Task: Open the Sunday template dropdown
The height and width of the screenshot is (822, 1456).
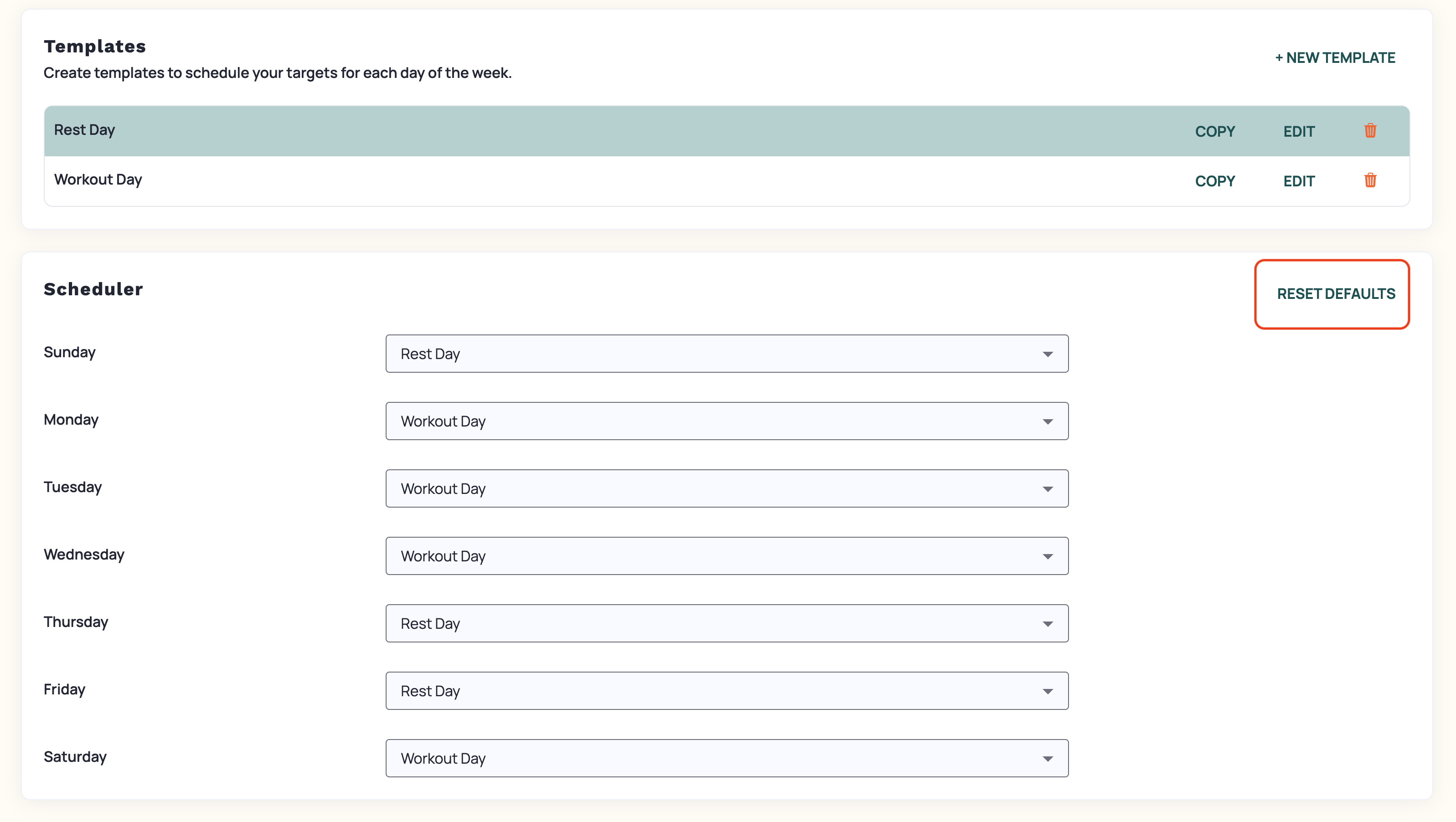Action: point(727,354)
